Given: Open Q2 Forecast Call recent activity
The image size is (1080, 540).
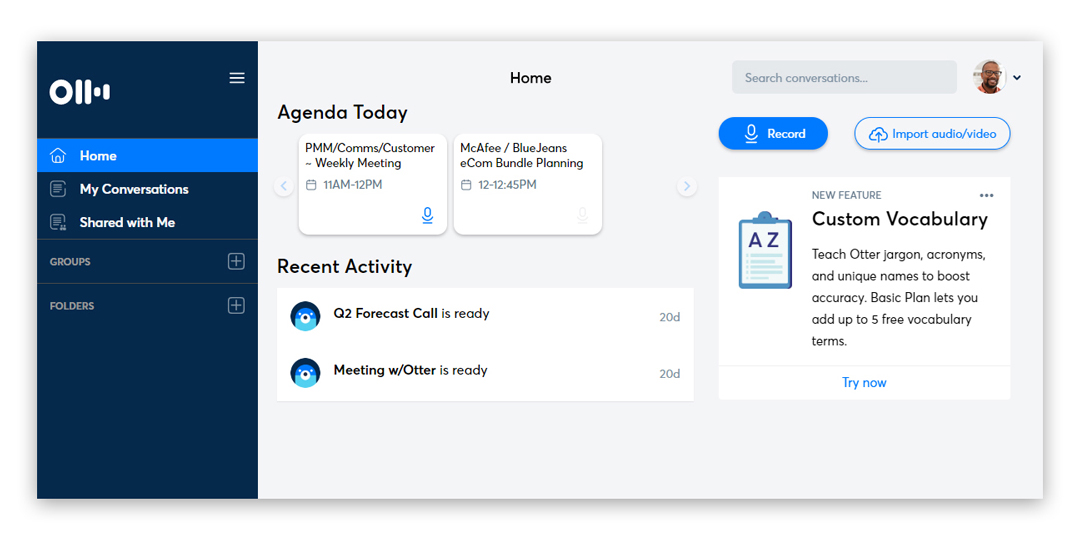Looking at the screenshot, I should point(486,316).
